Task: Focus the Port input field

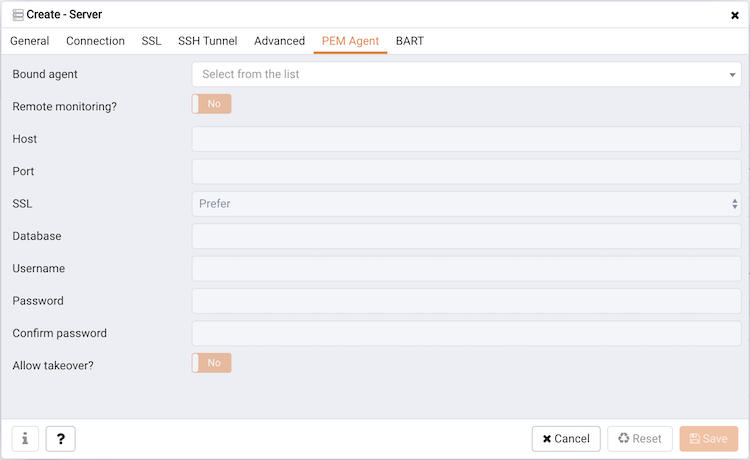Action: coord(466,171)
